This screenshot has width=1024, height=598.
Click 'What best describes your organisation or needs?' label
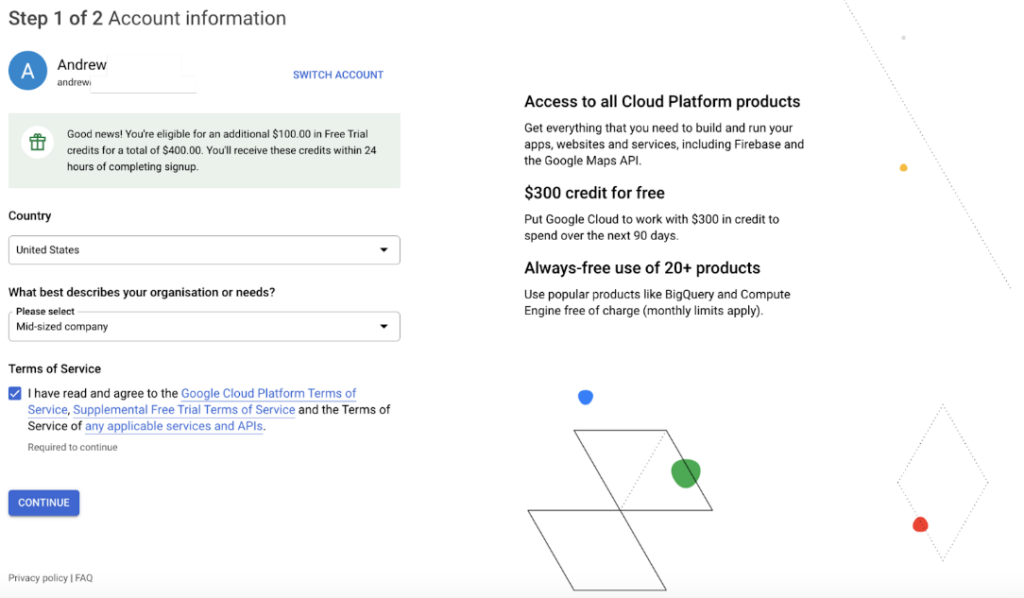click(142, 292)
